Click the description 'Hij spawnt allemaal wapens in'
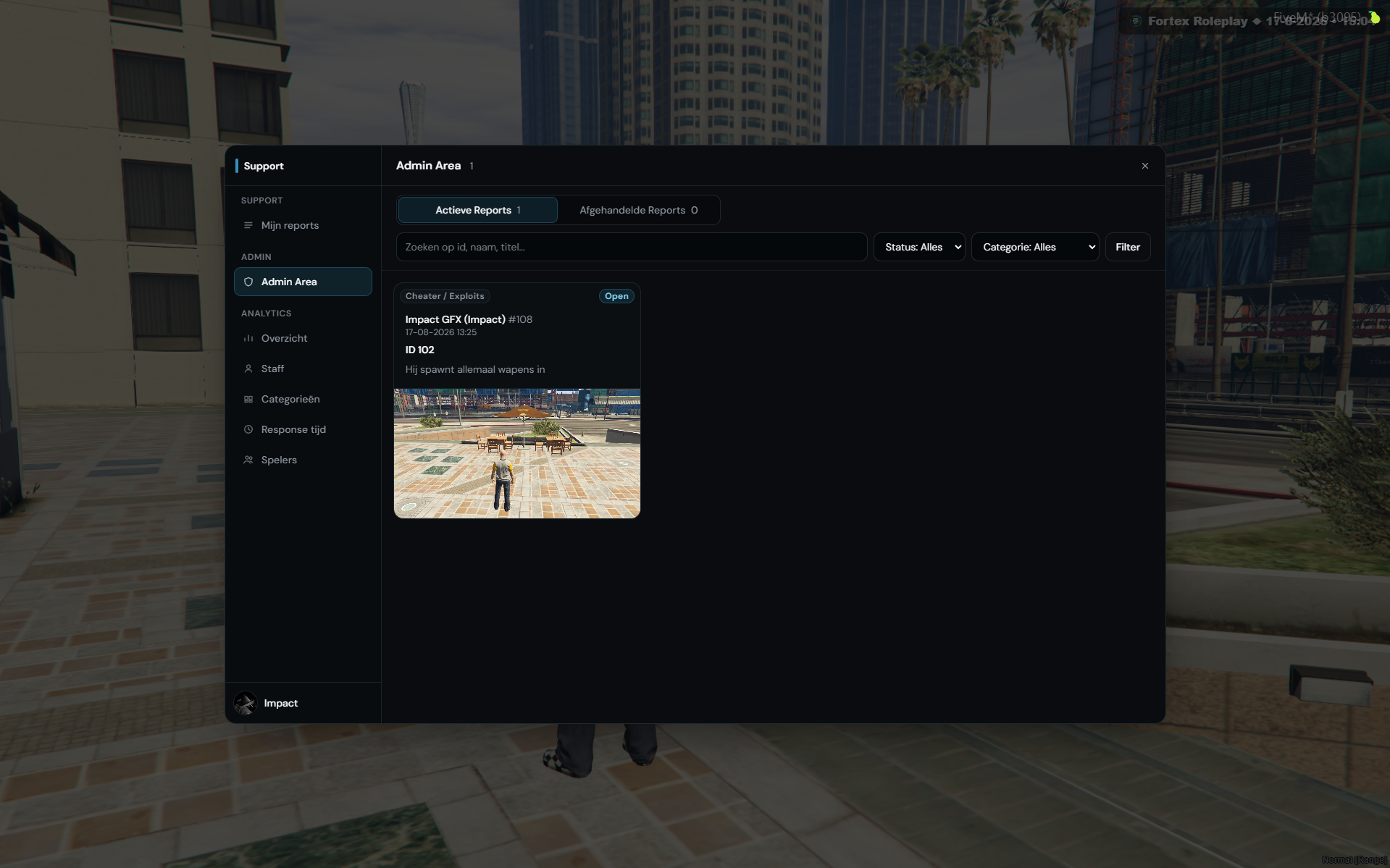Viewport: 1390px width, 868px height. (475, 369)
